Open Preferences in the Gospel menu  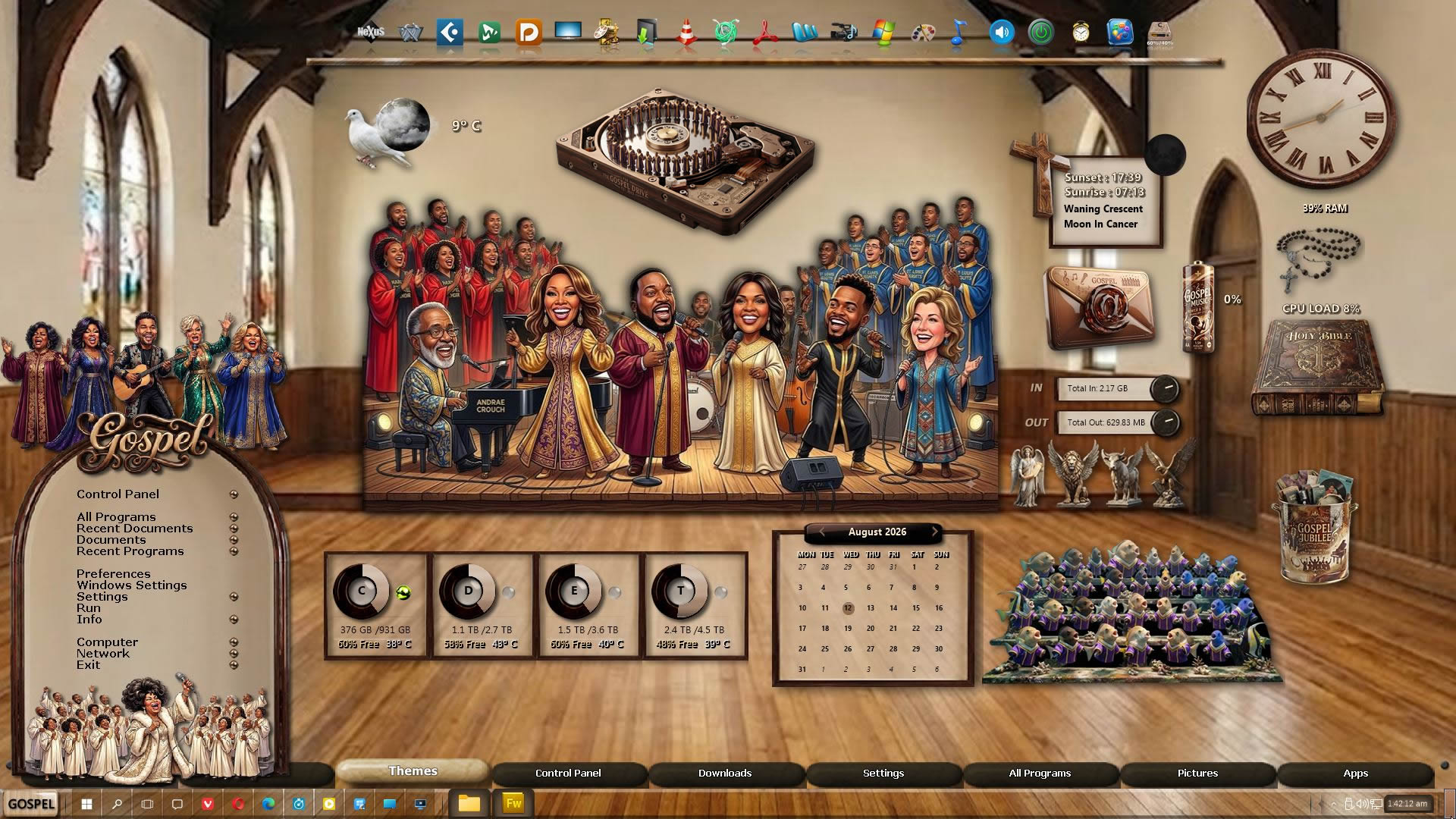click(113, 574)
